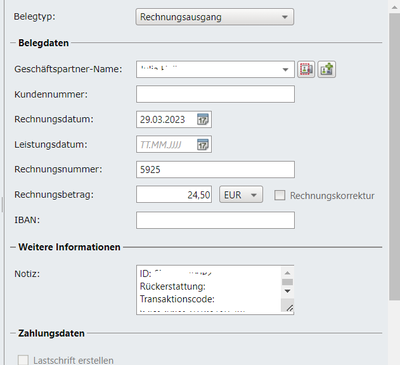Open the EUR currency dropdown
This screenshot has height=365, width=400.
pos(241,195)
